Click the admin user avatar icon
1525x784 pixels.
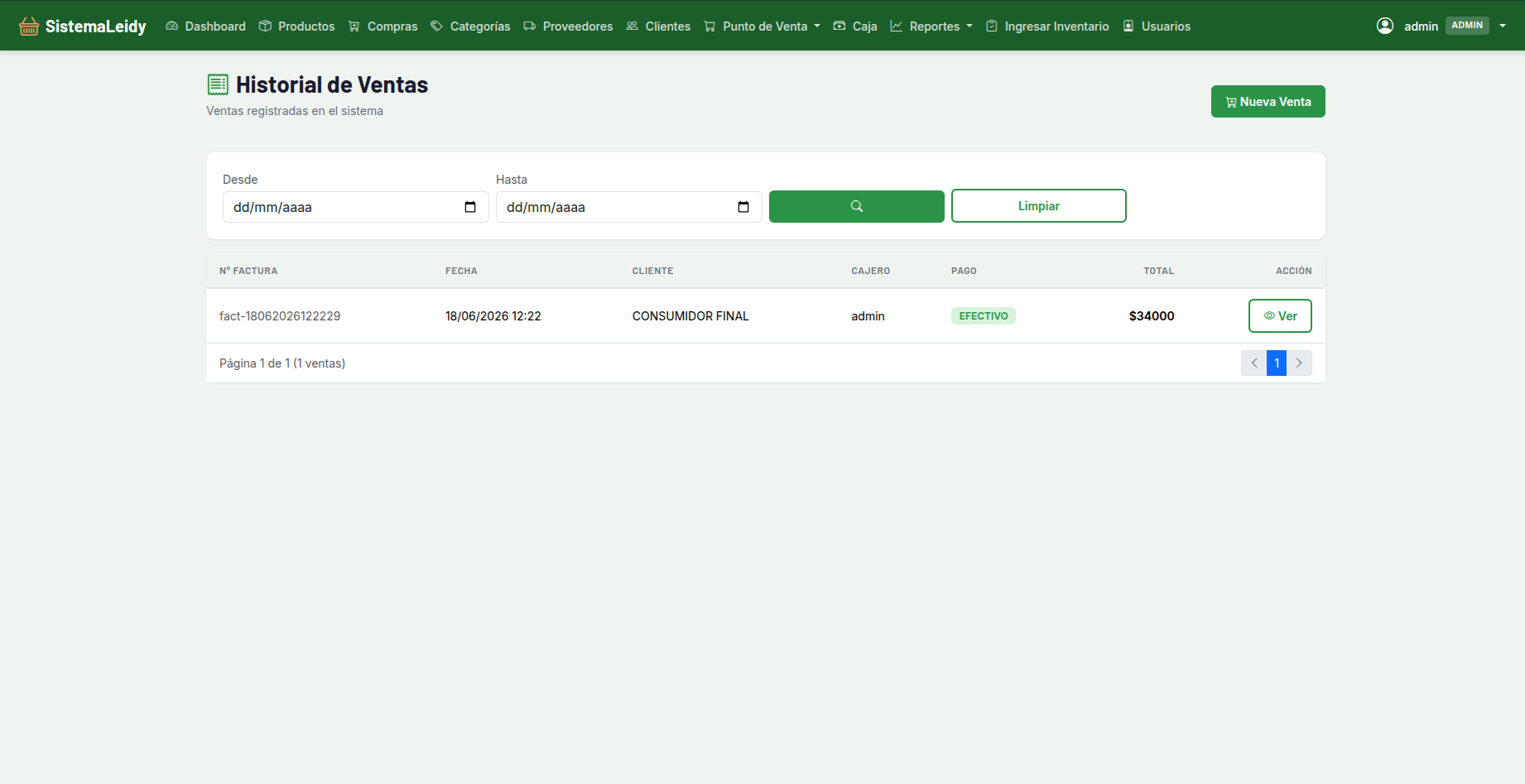[1385, 26]
